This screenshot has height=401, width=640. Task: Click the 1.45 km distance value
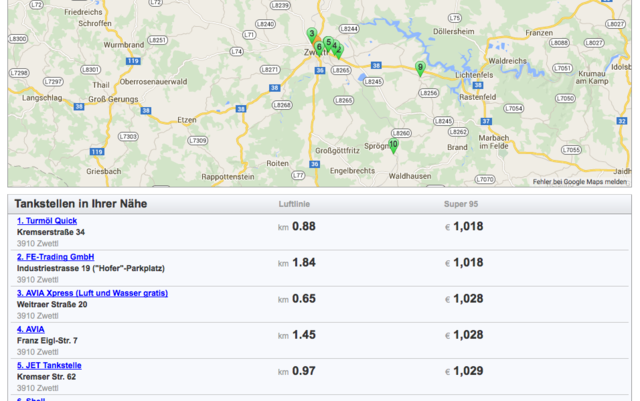click(304, 335)
